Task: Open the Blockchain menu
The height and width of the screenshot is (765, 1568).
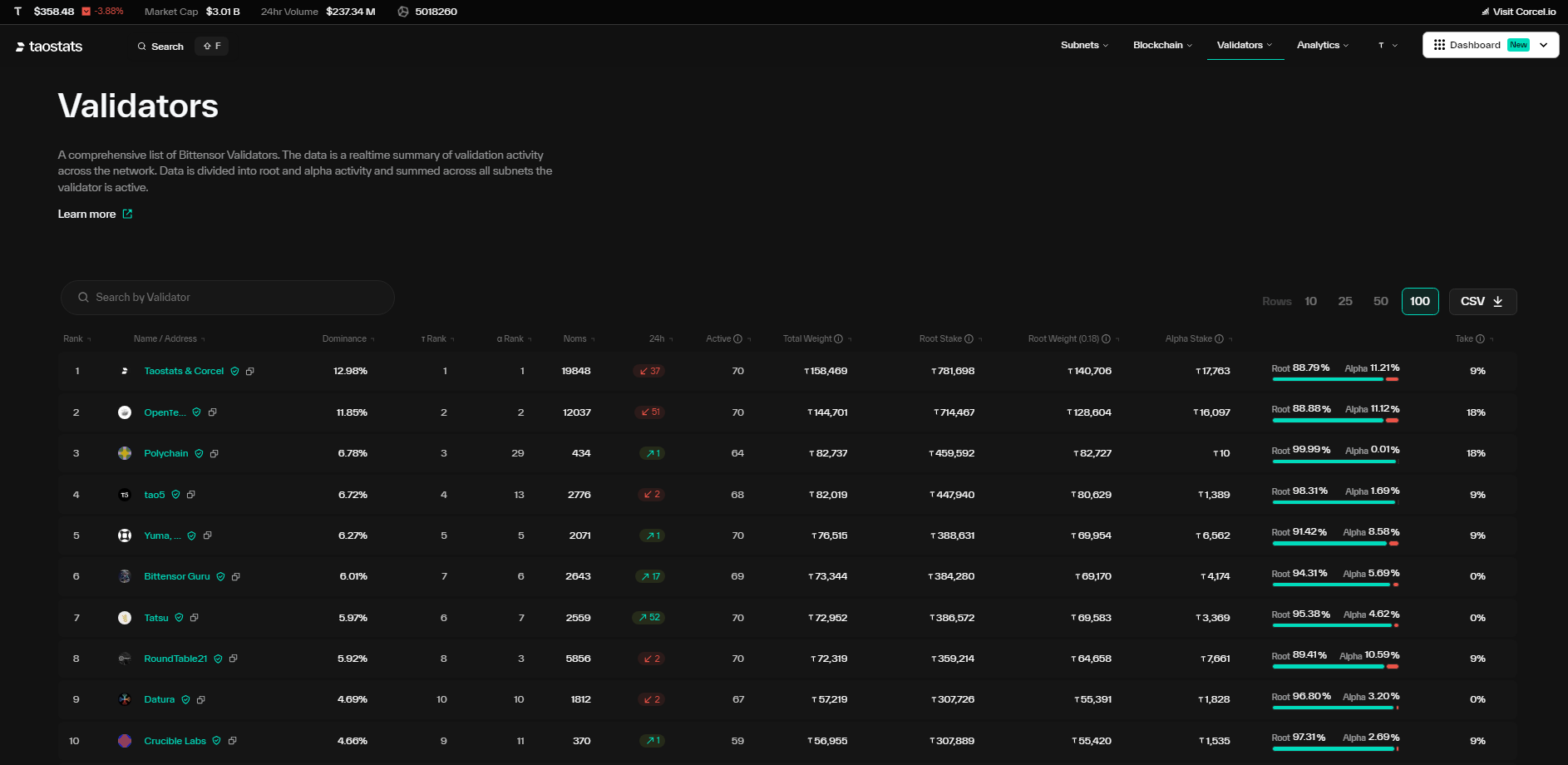Action: coord(1162,46)
